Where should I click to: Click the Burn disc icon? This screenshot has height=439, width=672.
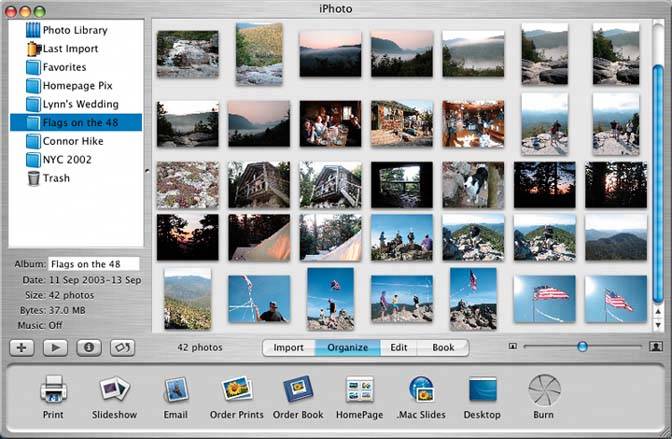coord(544,390)
